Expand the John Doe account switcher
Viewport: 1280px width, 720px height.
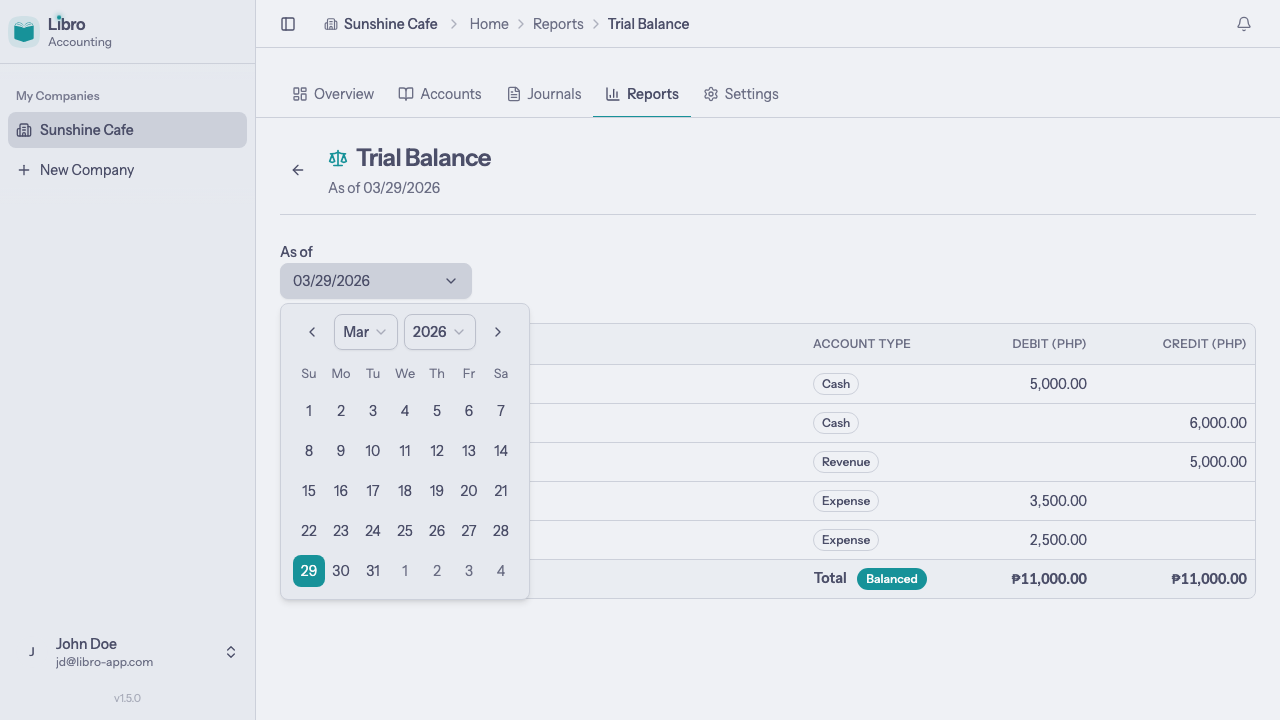pos(231,652)
